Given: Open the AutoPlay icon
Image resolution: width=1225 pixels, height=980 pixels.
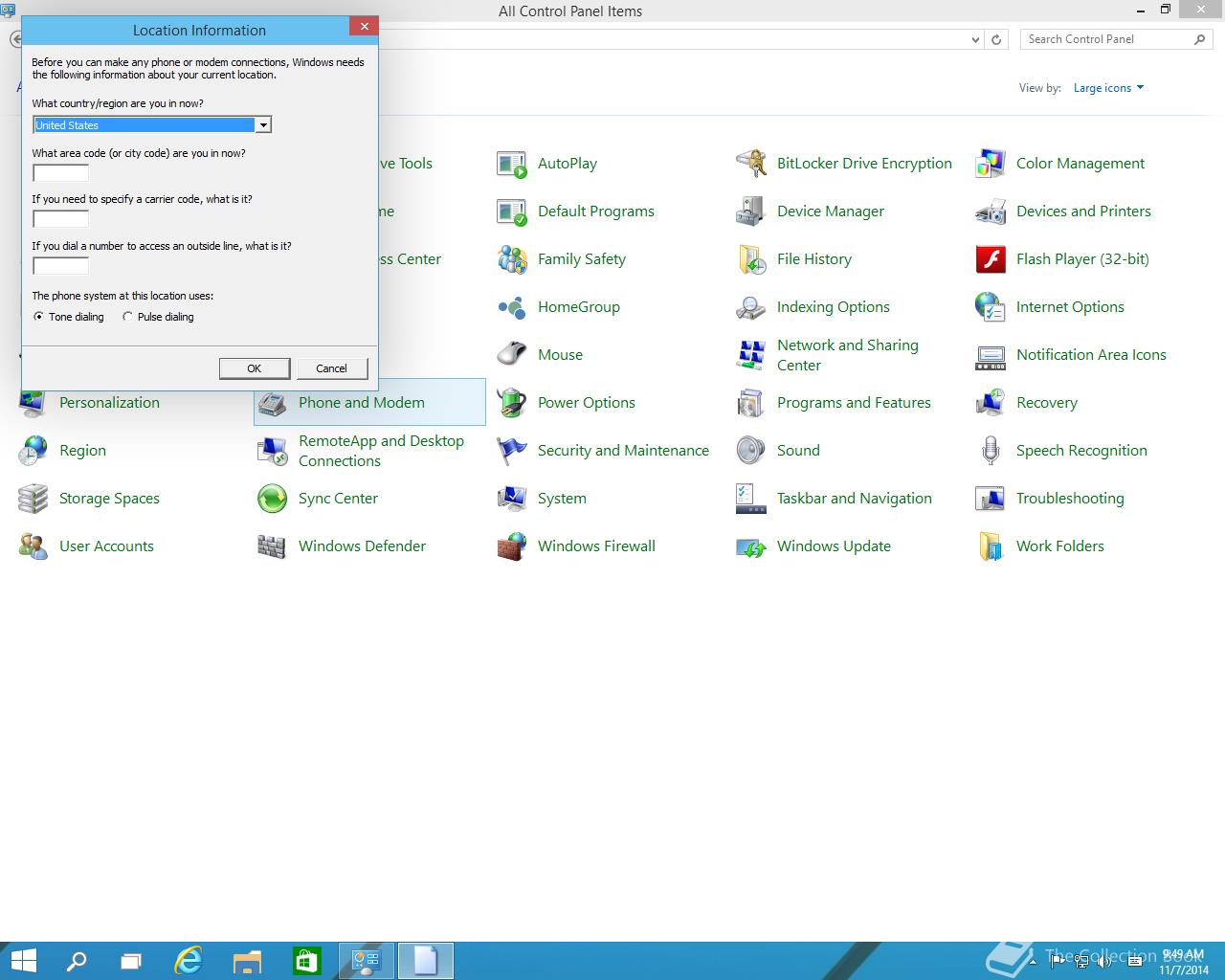Looking at the screenshot, I should tap(512, 164).
